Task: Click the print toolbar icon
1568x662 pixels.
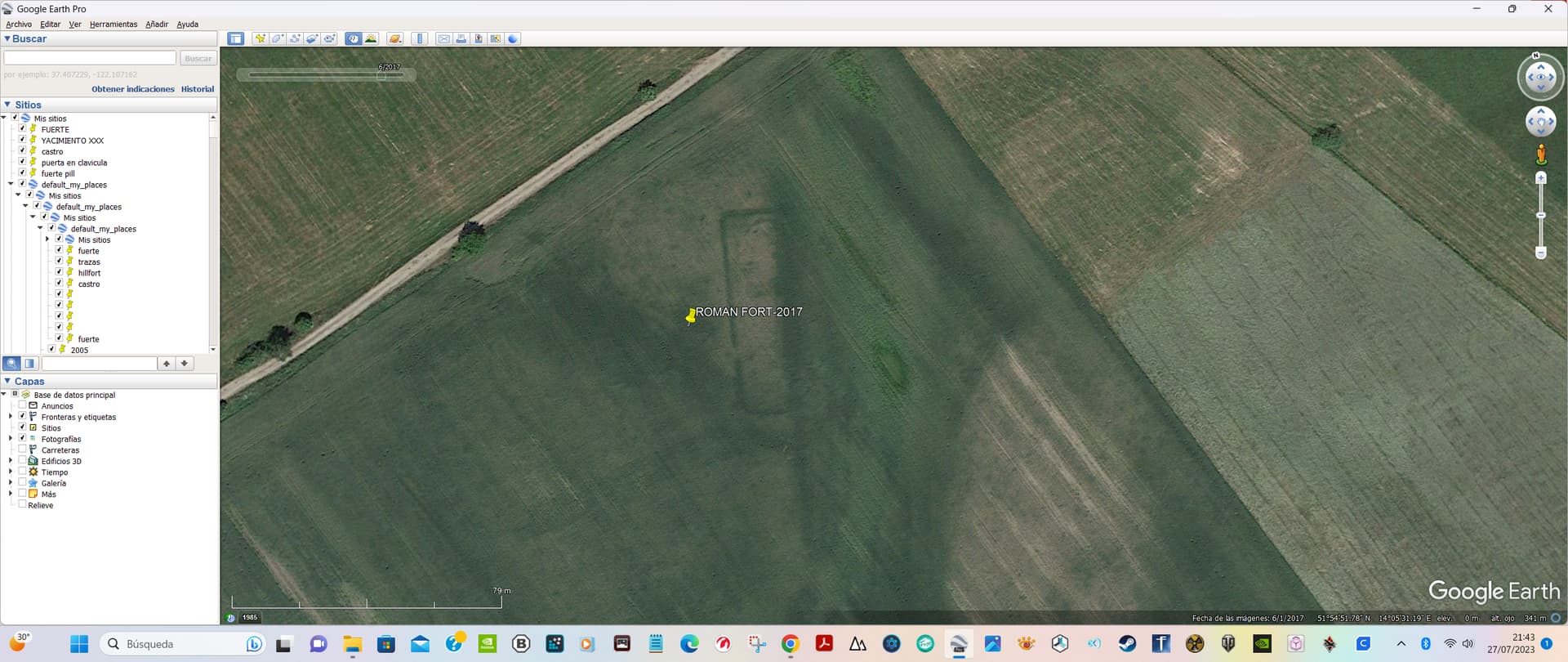Action: pyautogui.click(x=461, y=38)
